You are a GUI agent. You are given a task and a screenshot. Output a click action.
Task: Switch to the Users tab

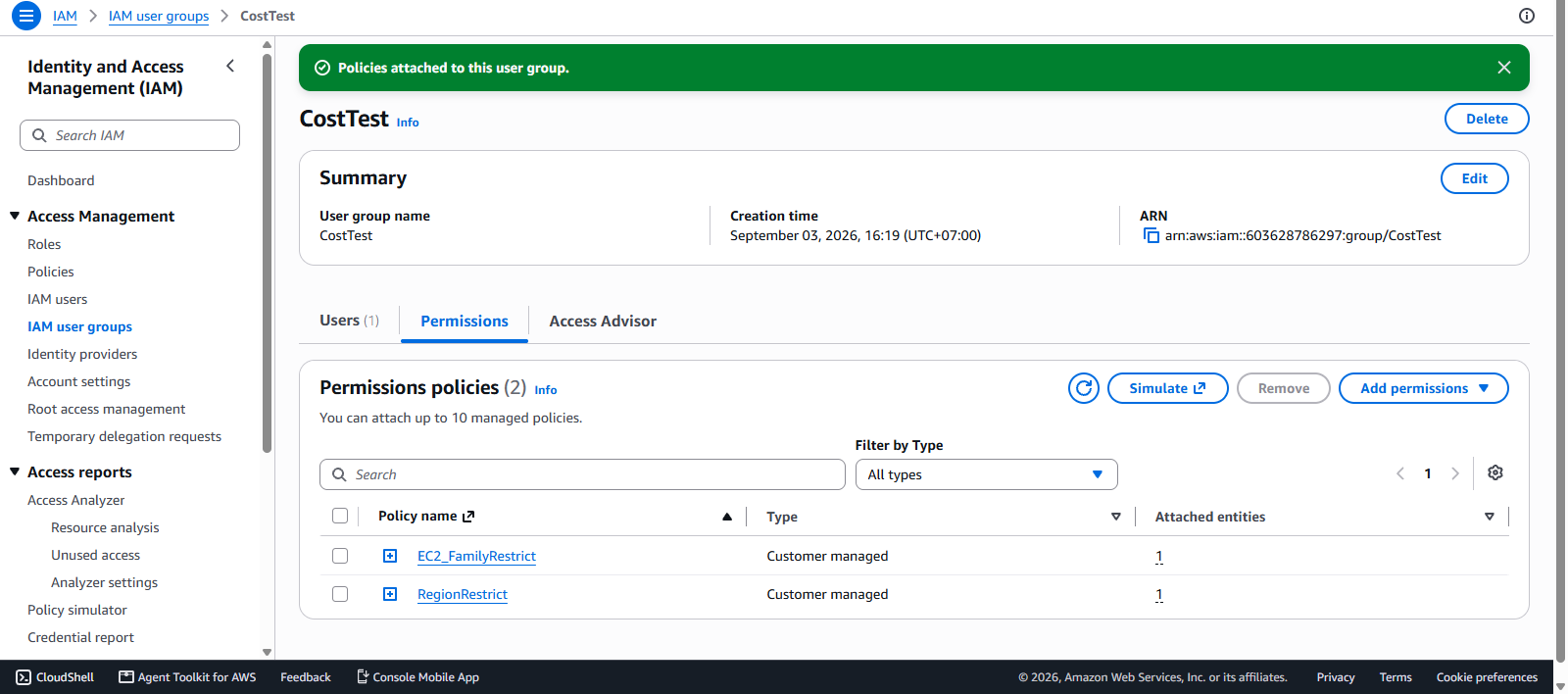pyautogui.click(x=349, y=321)
